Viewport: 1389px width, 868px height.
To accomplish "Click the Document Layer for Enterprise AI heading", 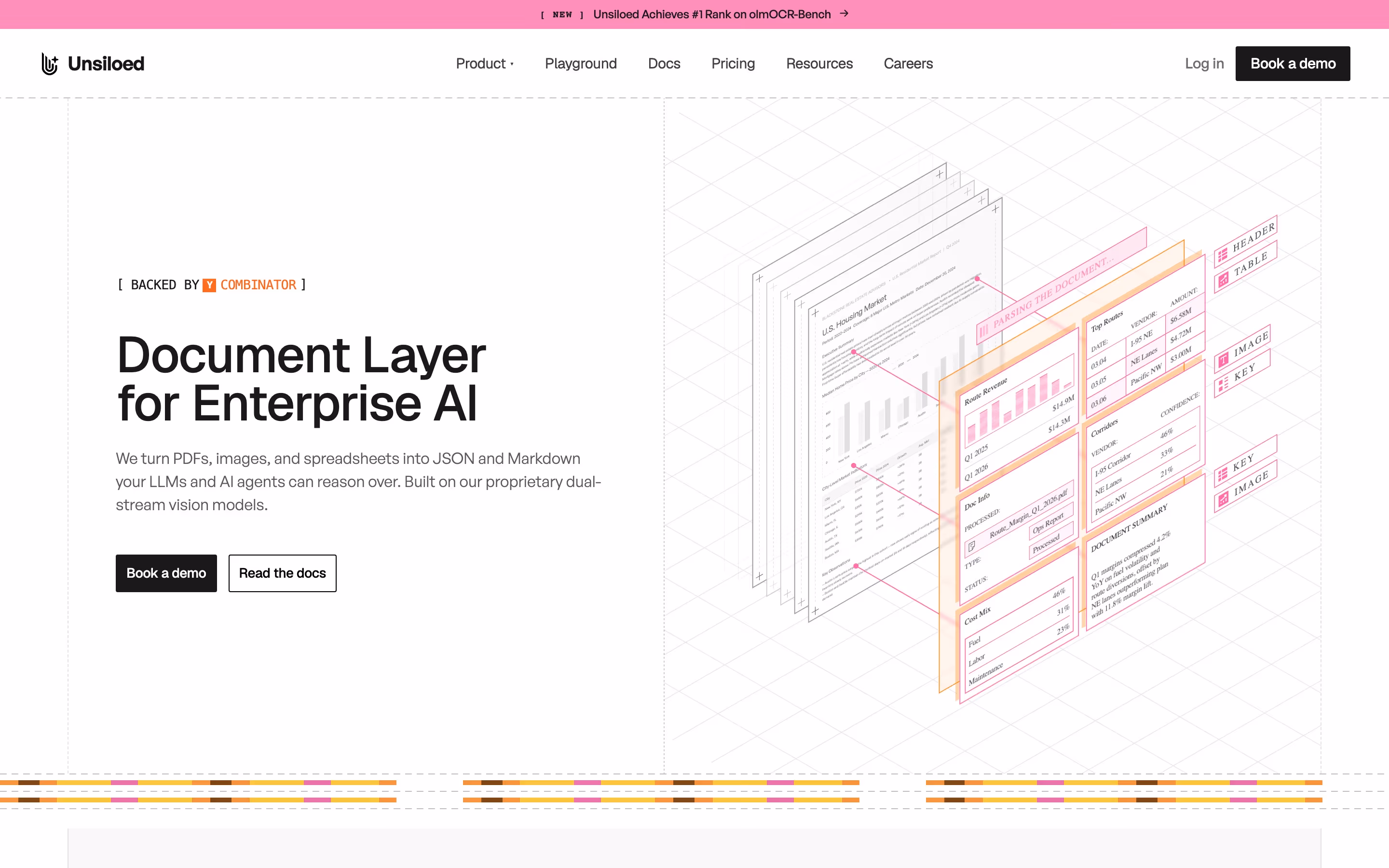I will pyautogui.click(x=301, y=379).
